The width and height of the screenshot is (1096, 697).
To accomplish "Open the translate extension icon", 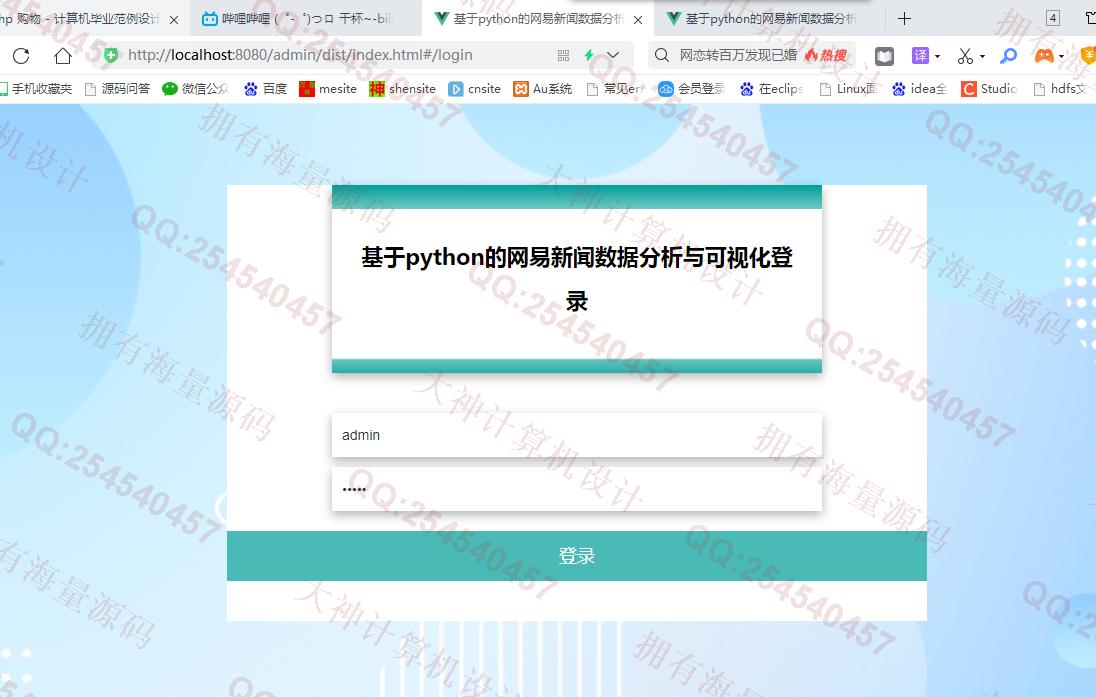I will [x=919, y=56].
